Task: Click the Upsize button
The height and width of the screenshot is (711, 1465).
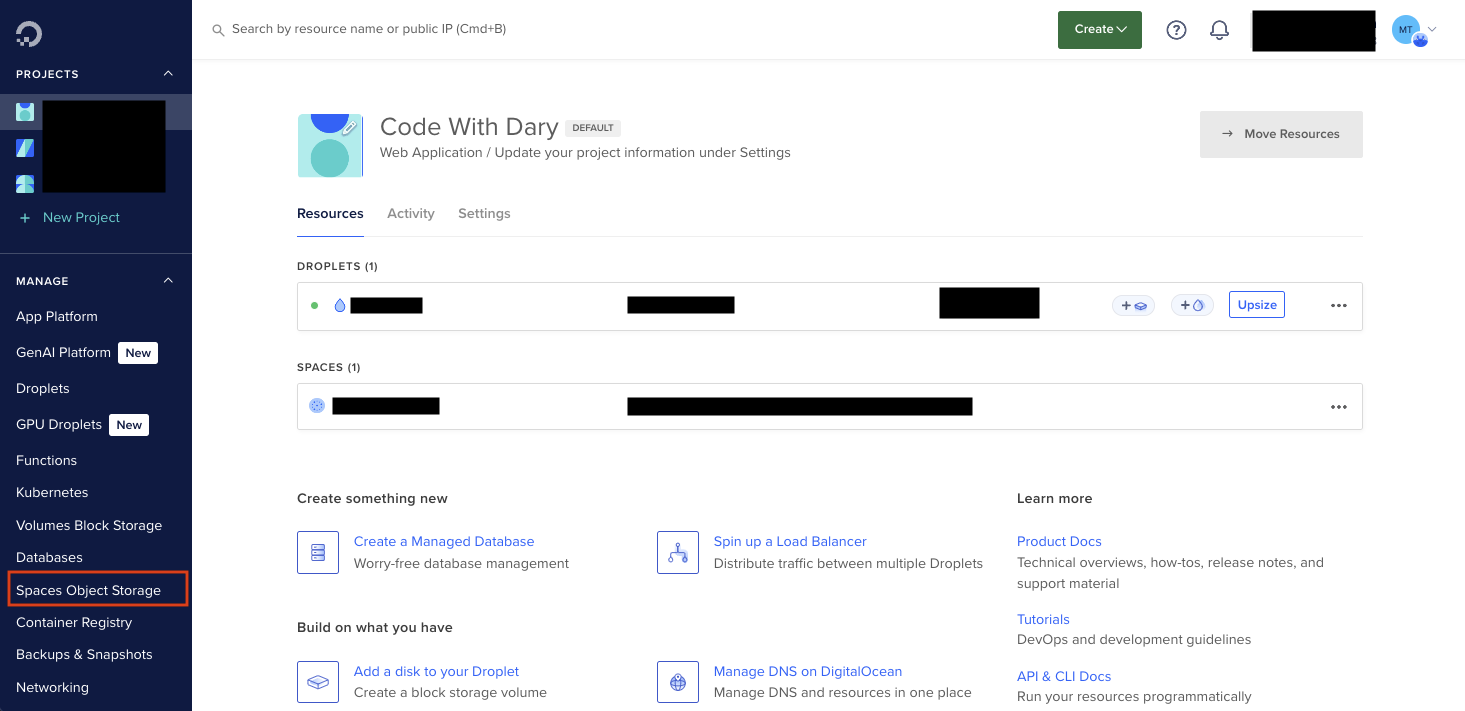Action: (x=1257, y=305)
